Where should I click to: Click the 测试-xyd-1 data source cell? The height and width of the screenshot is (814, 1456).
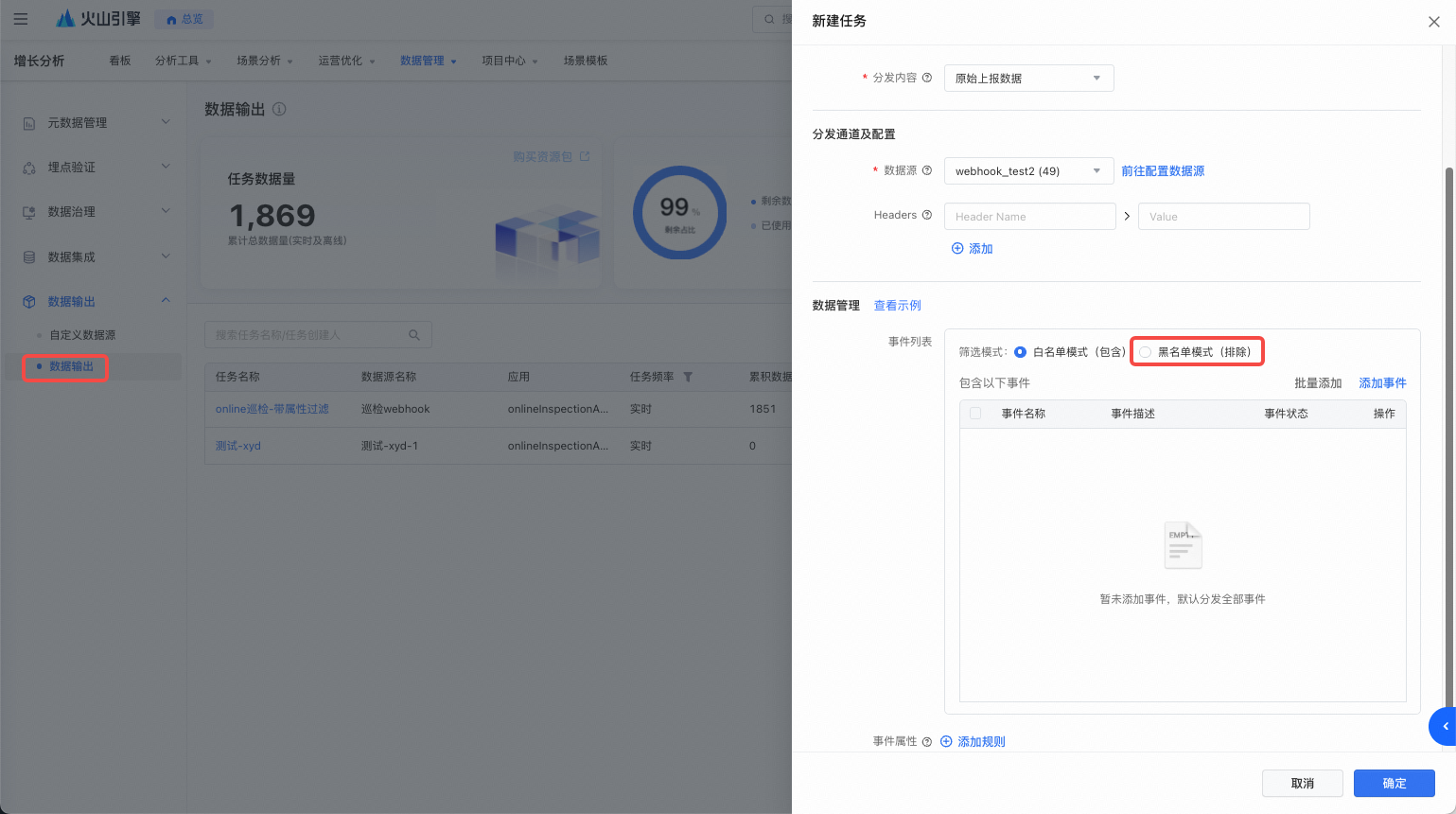pyautogui.click(x=390, y=446)
